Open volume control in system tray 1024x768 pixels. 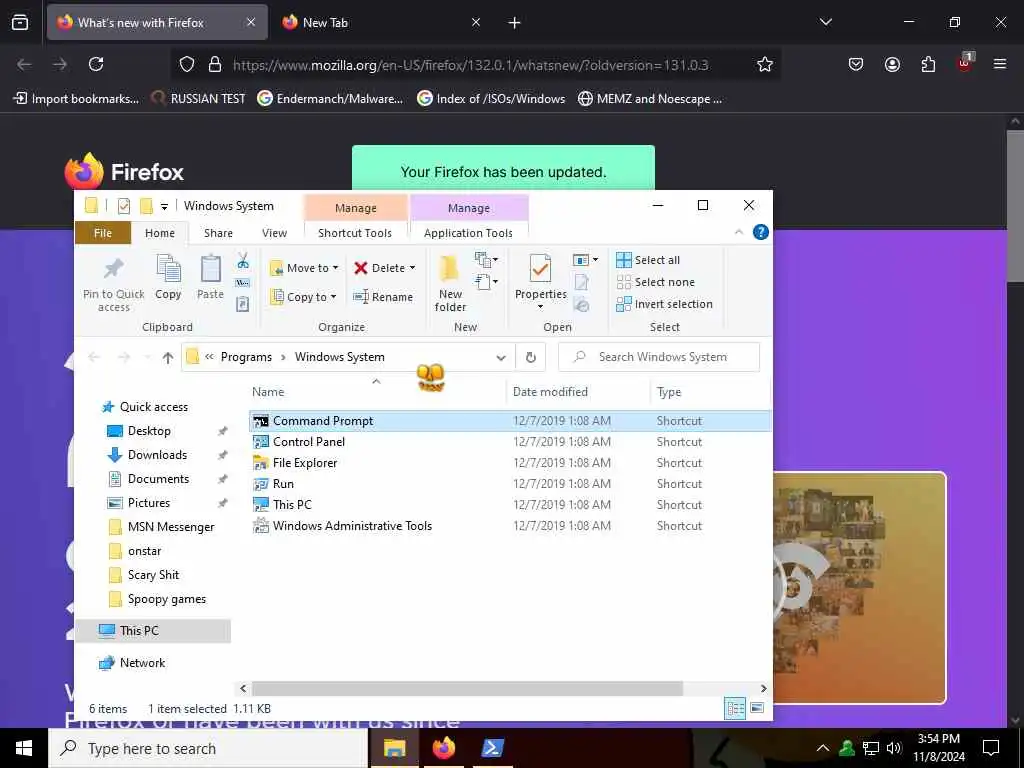tap(894, 748)
